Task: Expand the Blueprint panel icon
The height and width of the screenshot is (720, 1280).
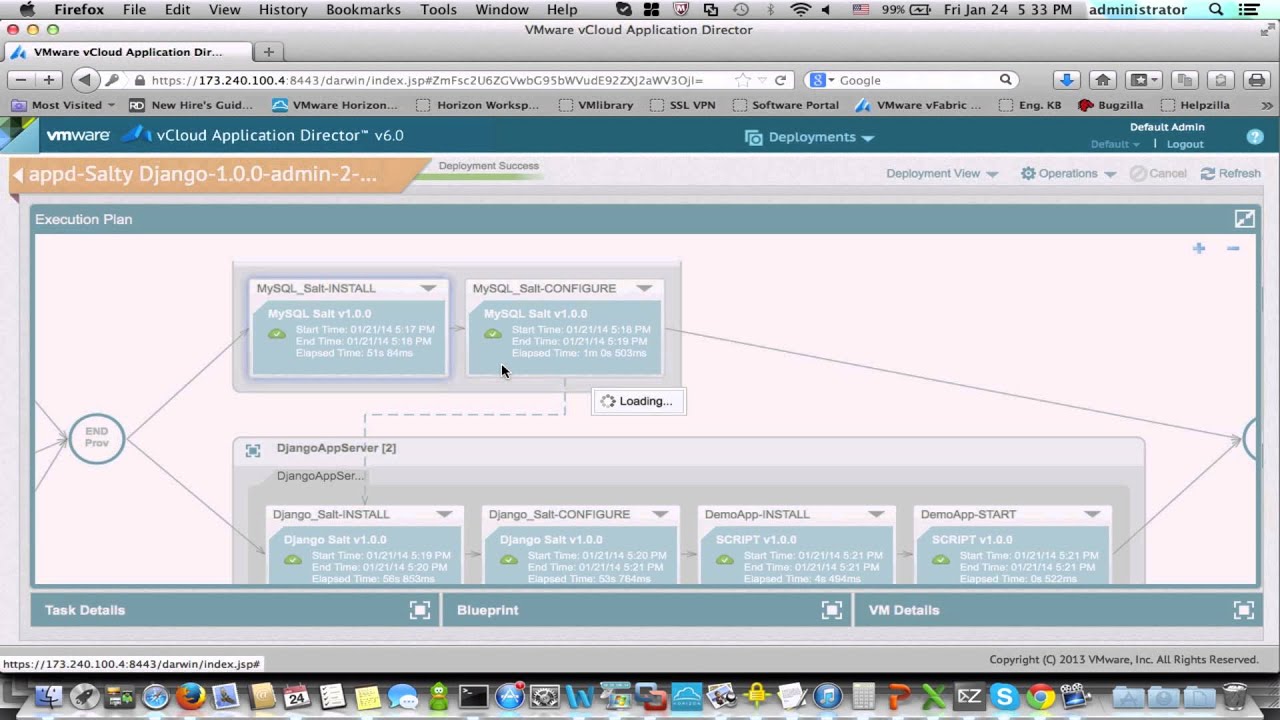Action: click(831, 610)
